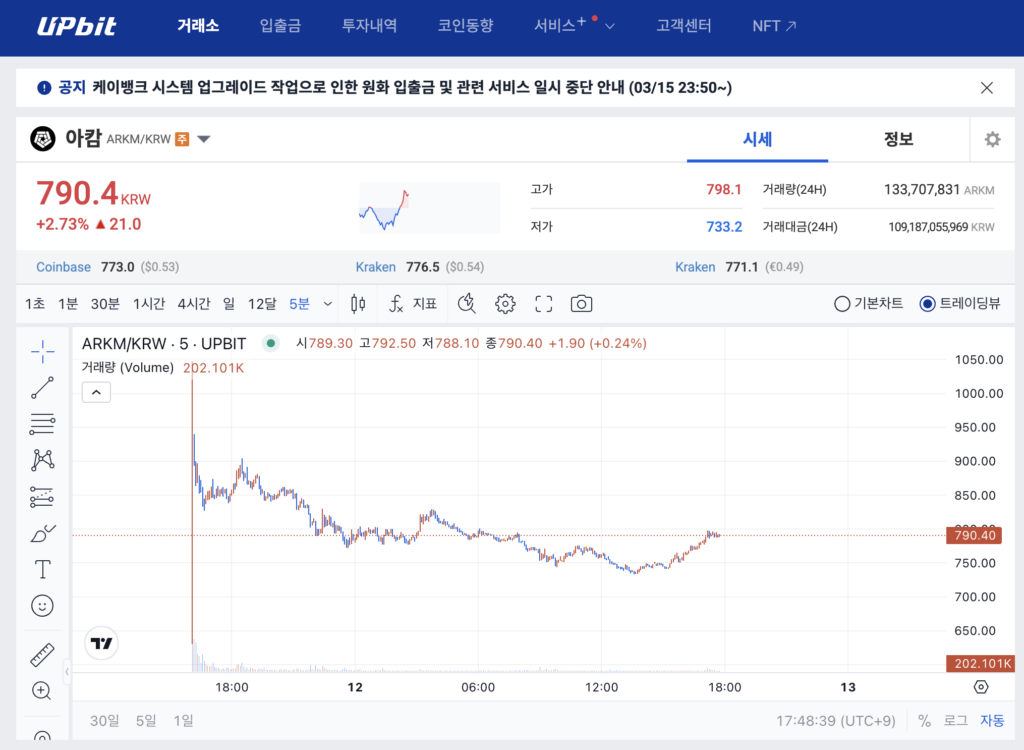Open the Coinbase price link
Viewport: 1024px width, 750px height.
pyautogui.click(x=63, y=267)
